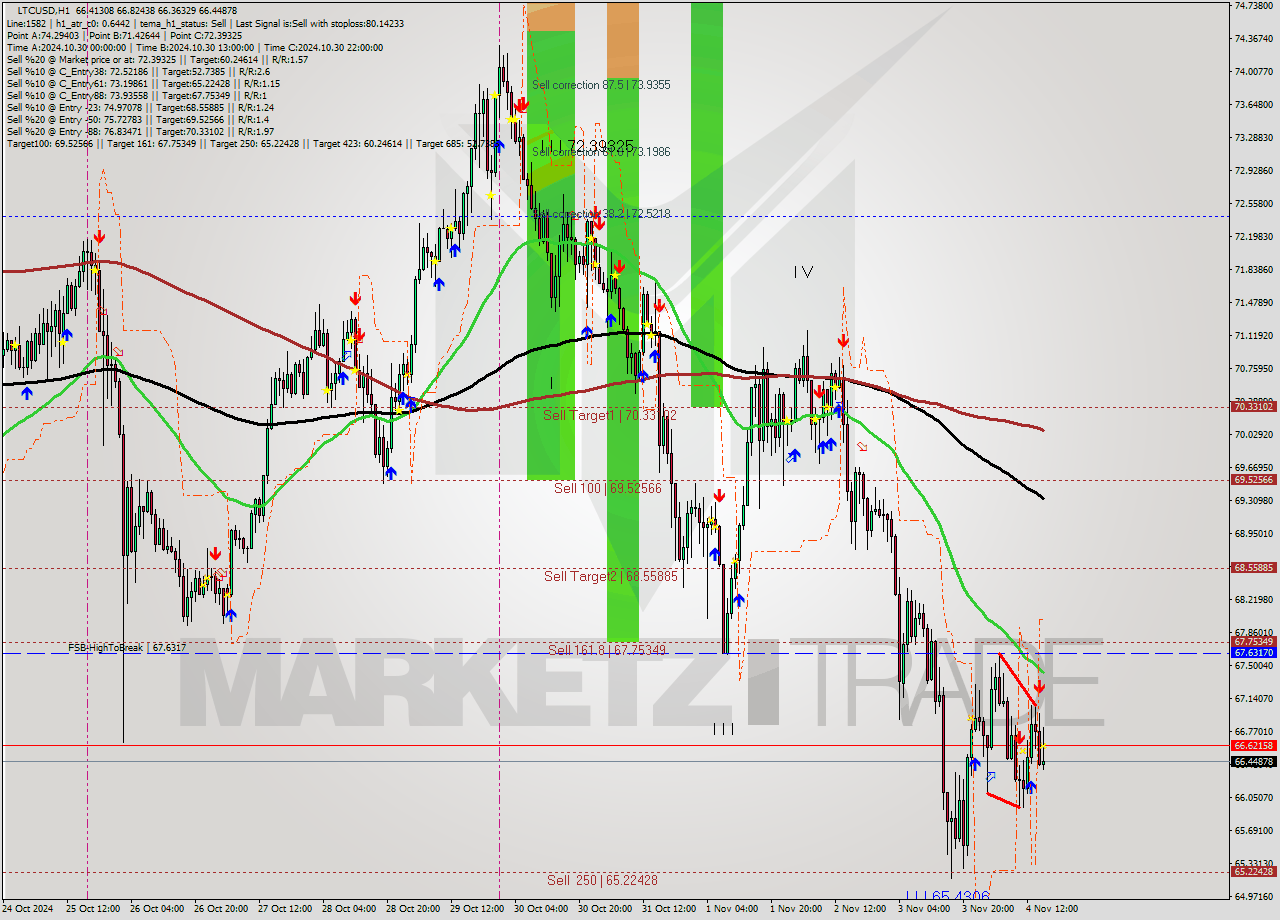Image resolution: width=1280 pixels, height=920 pixels.
Task: Click the 69.30980 price scale value
Action: pos(1253,500)
